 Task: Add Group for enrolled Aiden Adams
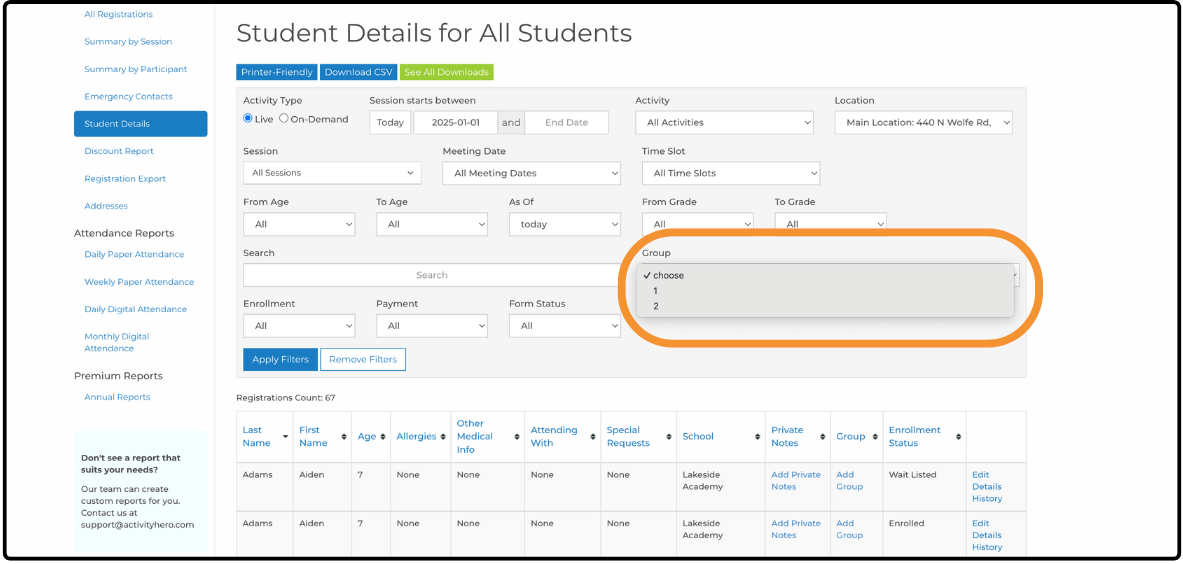[850, 529]
